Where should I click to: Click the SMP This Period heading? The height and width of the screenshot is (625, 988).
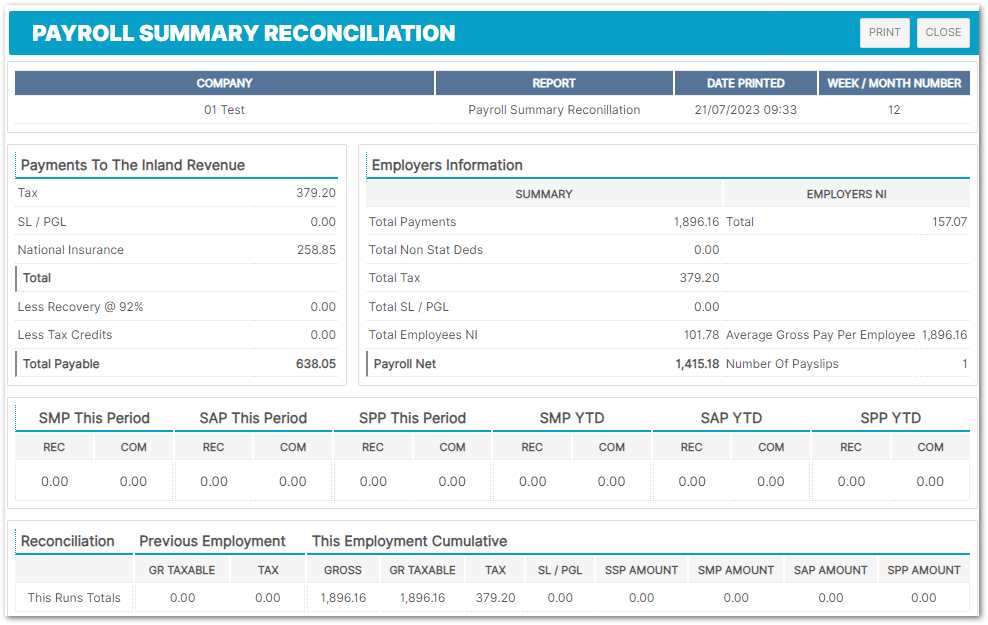click(94, 418)
